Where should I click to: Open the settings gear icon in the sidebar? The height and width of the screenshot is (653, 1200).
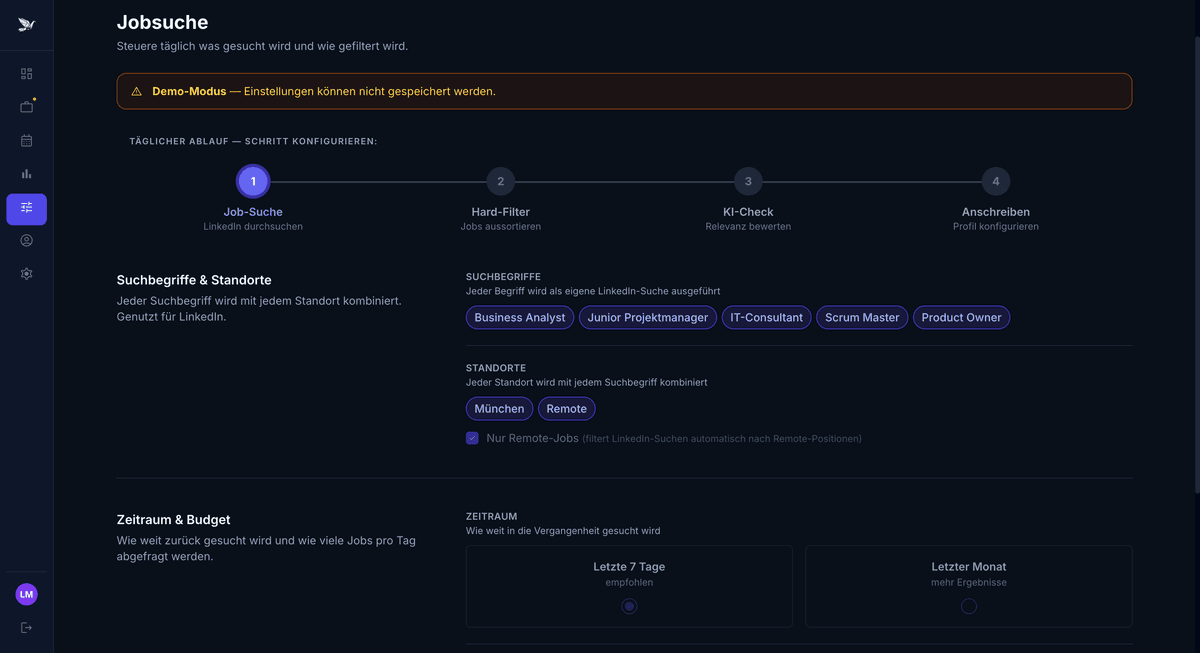tap(26, 274)
